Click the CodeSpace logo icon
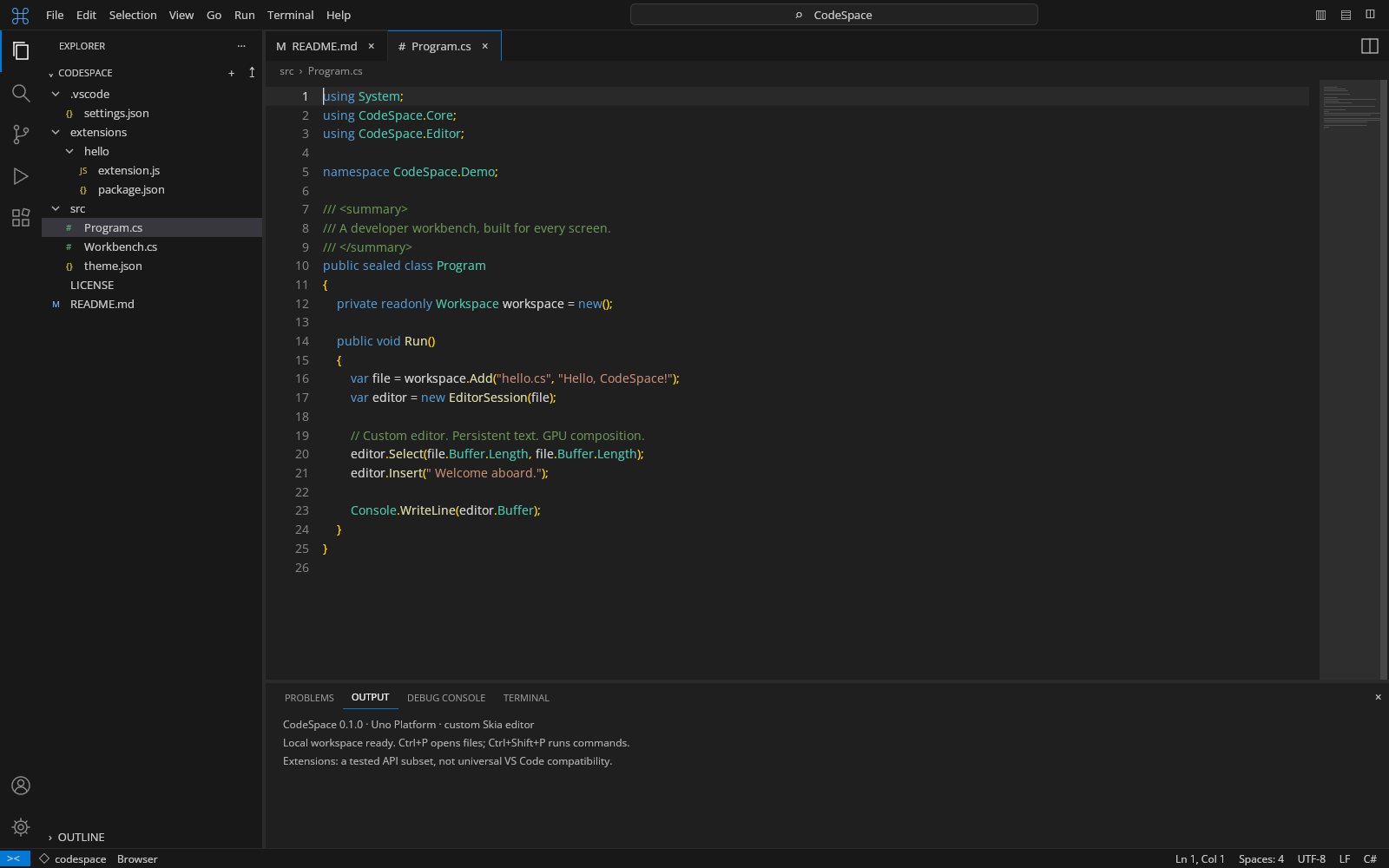This screenshot has width=1389, height=868. point(20,15)
